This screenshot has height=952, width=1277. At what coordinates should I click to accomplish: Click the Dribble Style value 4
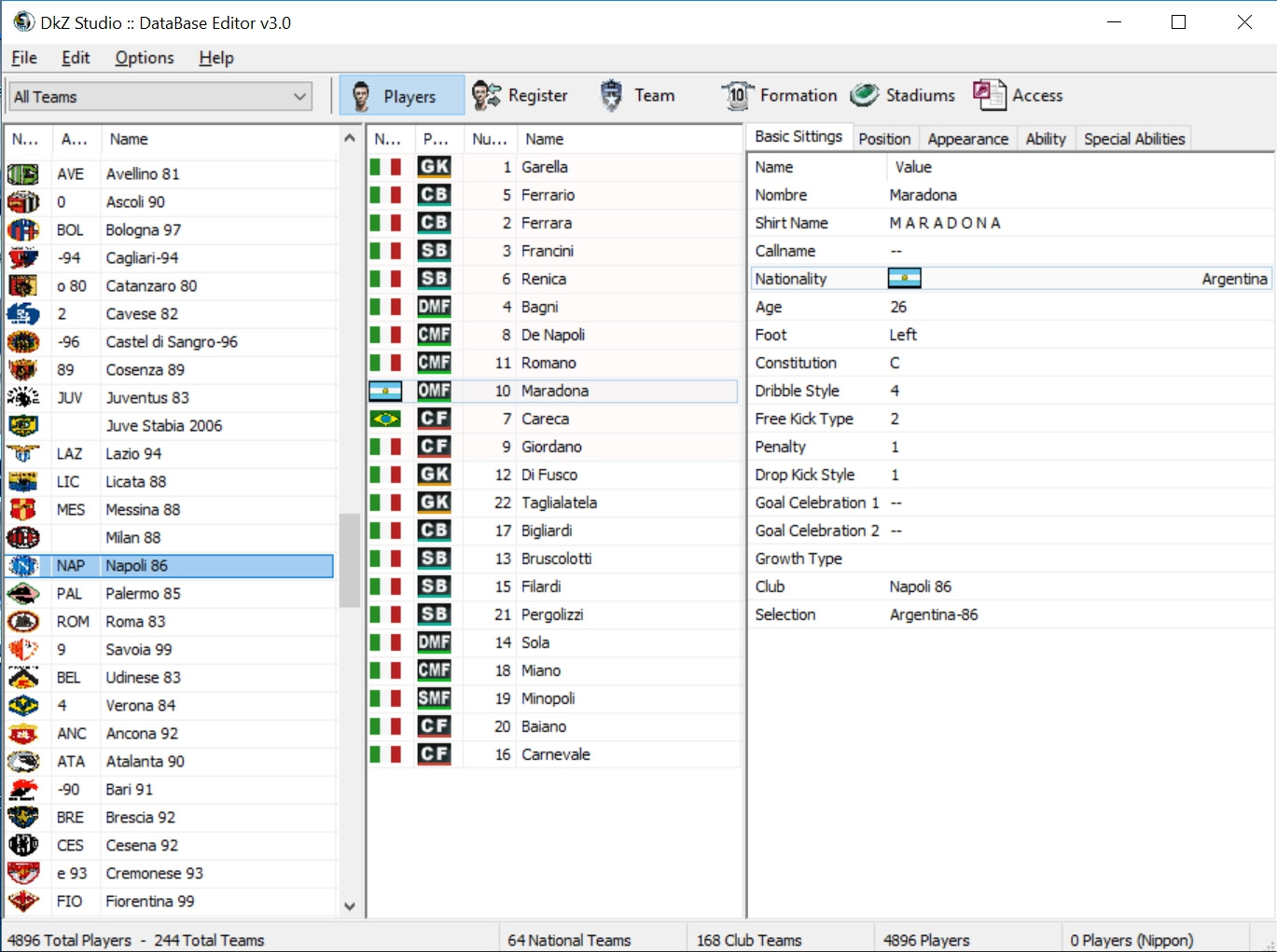895,391
